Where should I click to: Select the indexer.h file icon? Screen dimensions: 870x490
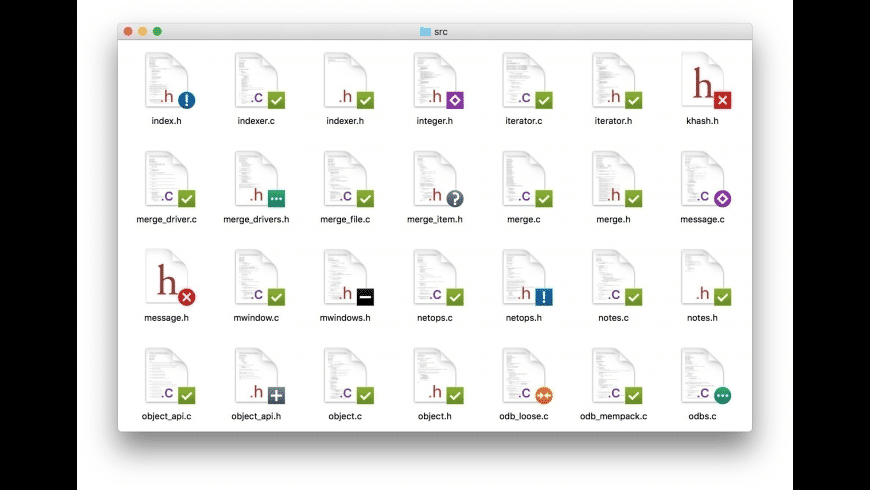347,80
